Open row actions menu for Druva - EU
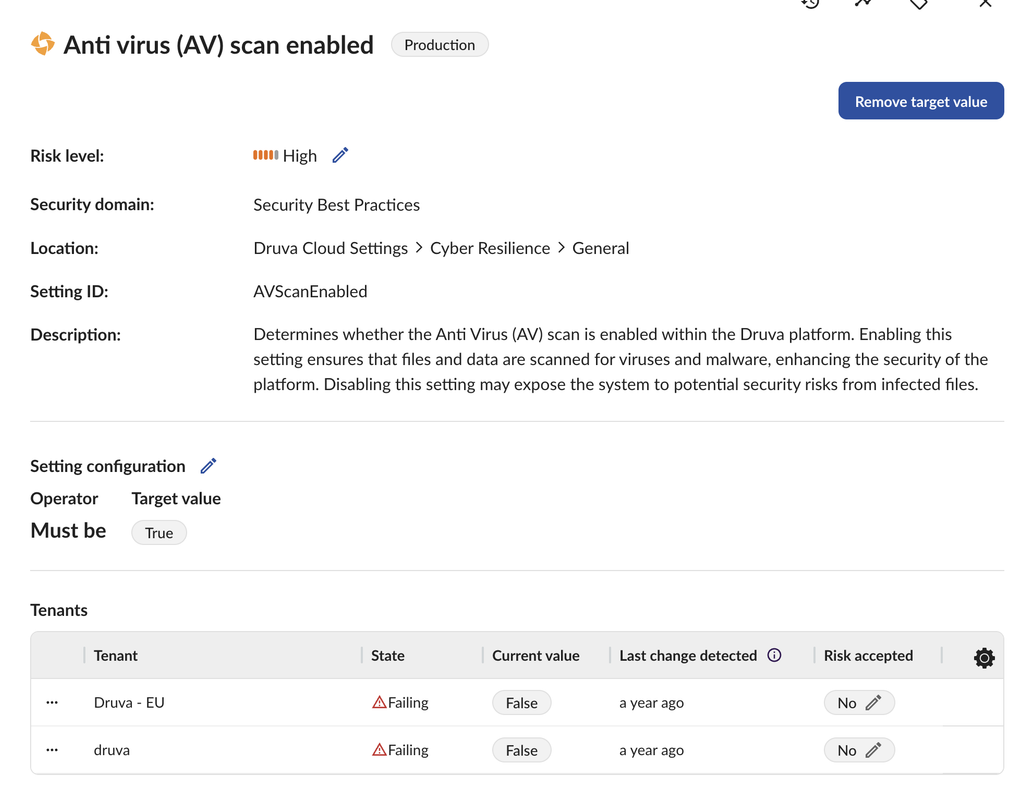This screenshot has height=800, width=1023. (52, 703)
